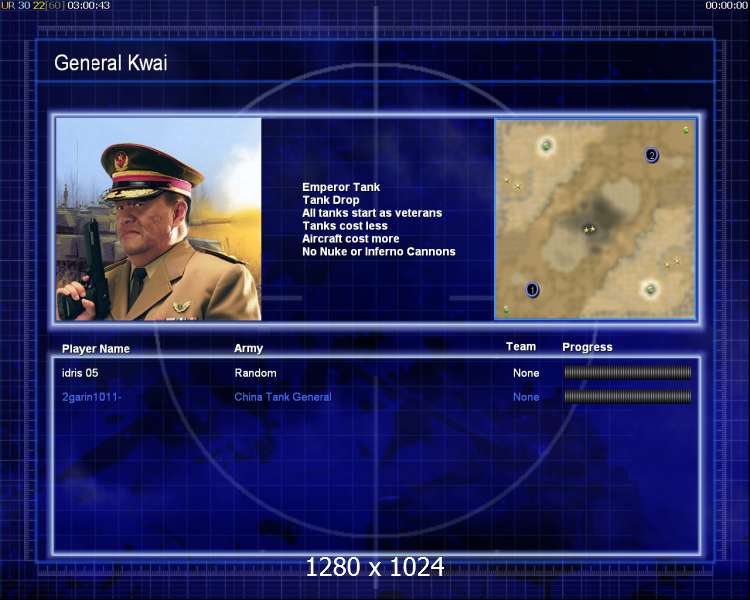The image size is (750, 600).
Task: Click the "Emperor Tank" ability line
Action: click(341, 187)
